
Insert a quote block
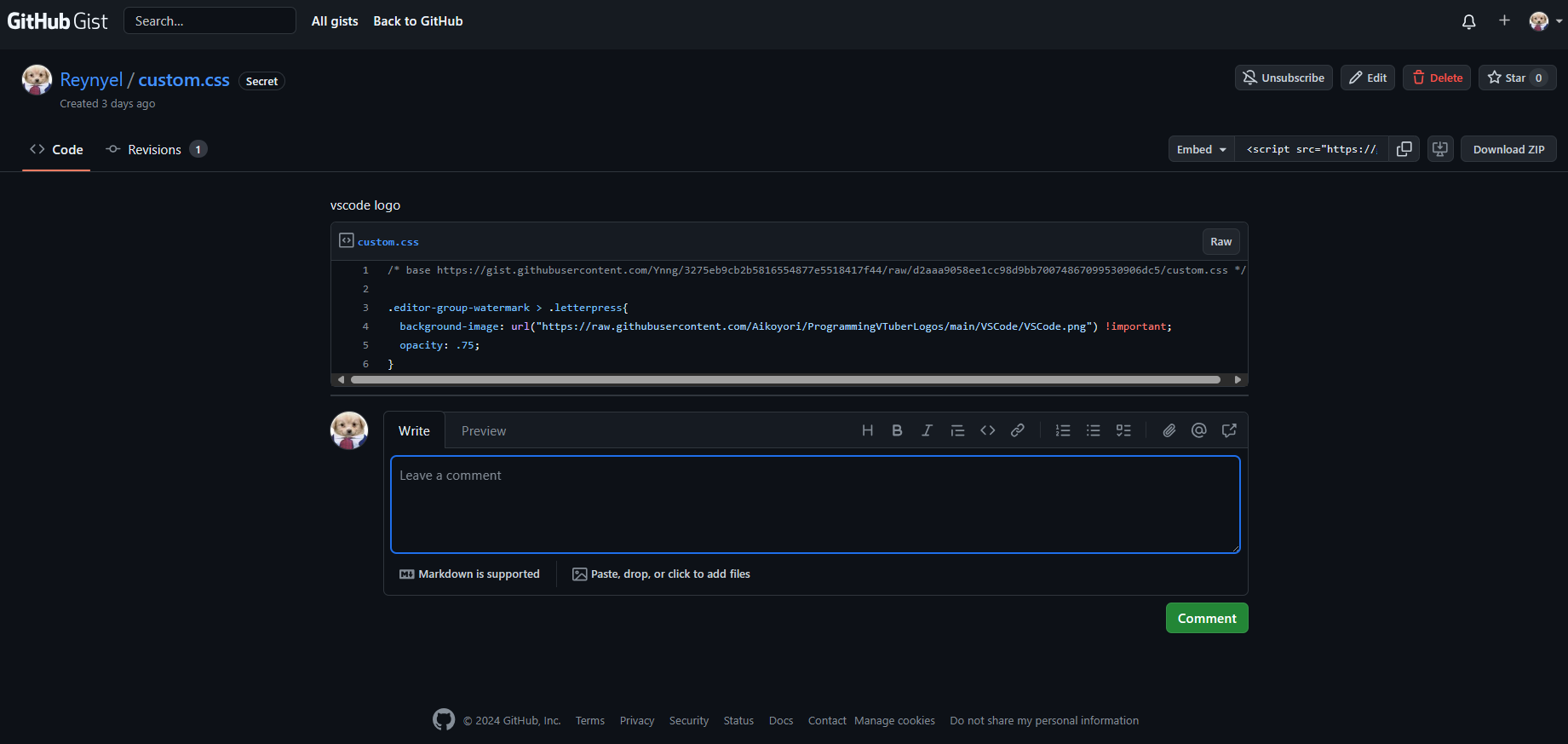coord(957,430)
